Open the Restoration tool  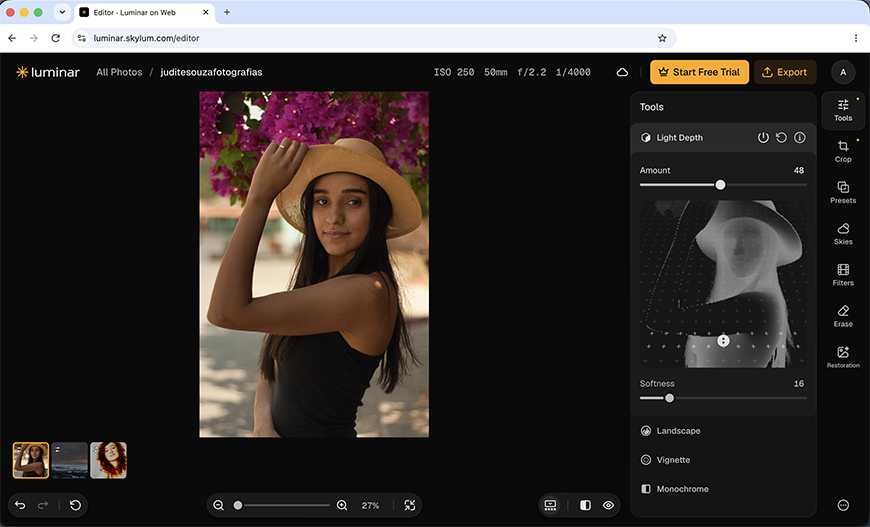(x=843, y=357)
